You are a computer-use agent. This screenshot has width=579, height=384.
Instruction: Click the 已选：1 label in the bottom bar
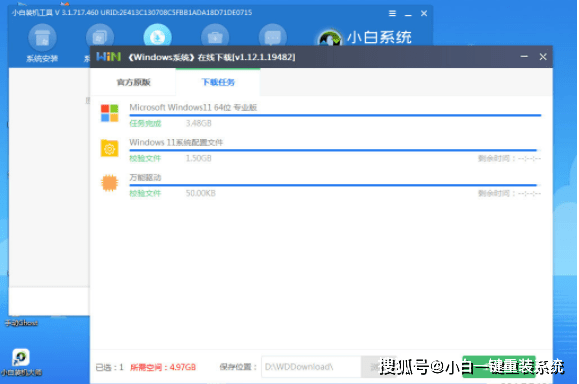[x=109, y=367]
